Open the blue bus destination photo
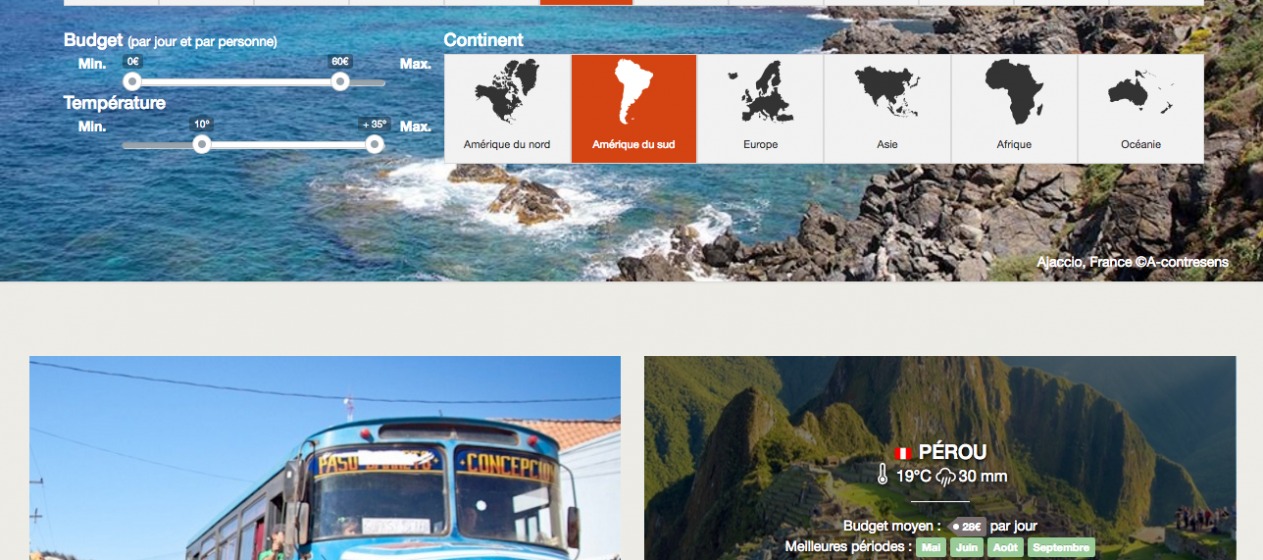 [x=325, y=458]
